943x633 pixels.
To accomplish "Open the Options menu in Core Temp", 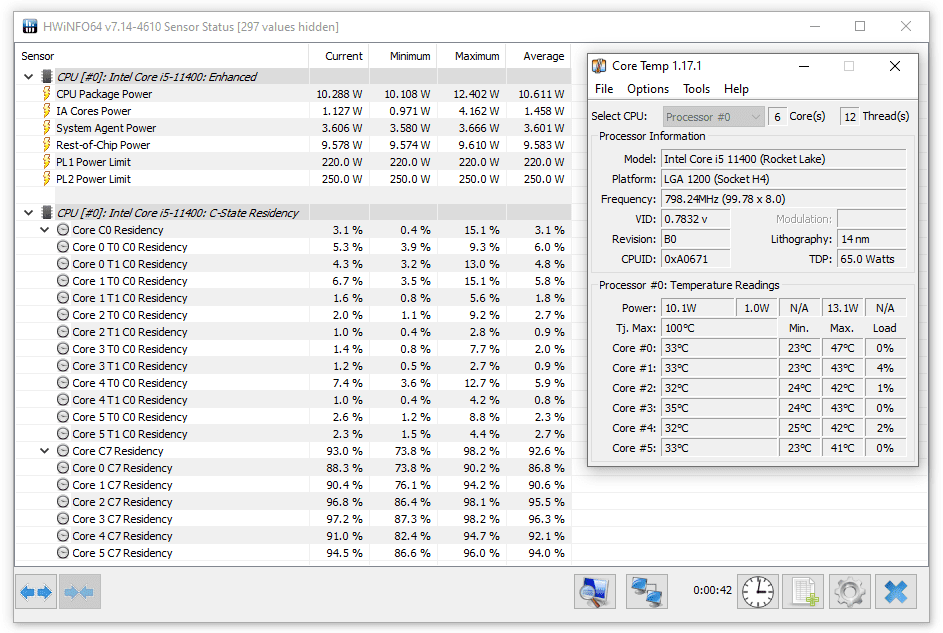I will pyautogui.click(x=648, y=89).
